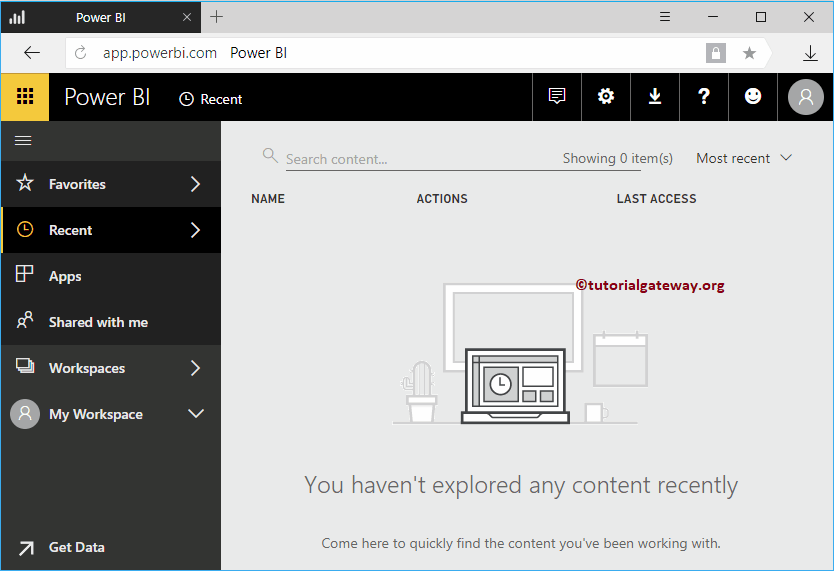Open Workspaces in the navigation pane
834x571 pixels.
coord(111,368)
